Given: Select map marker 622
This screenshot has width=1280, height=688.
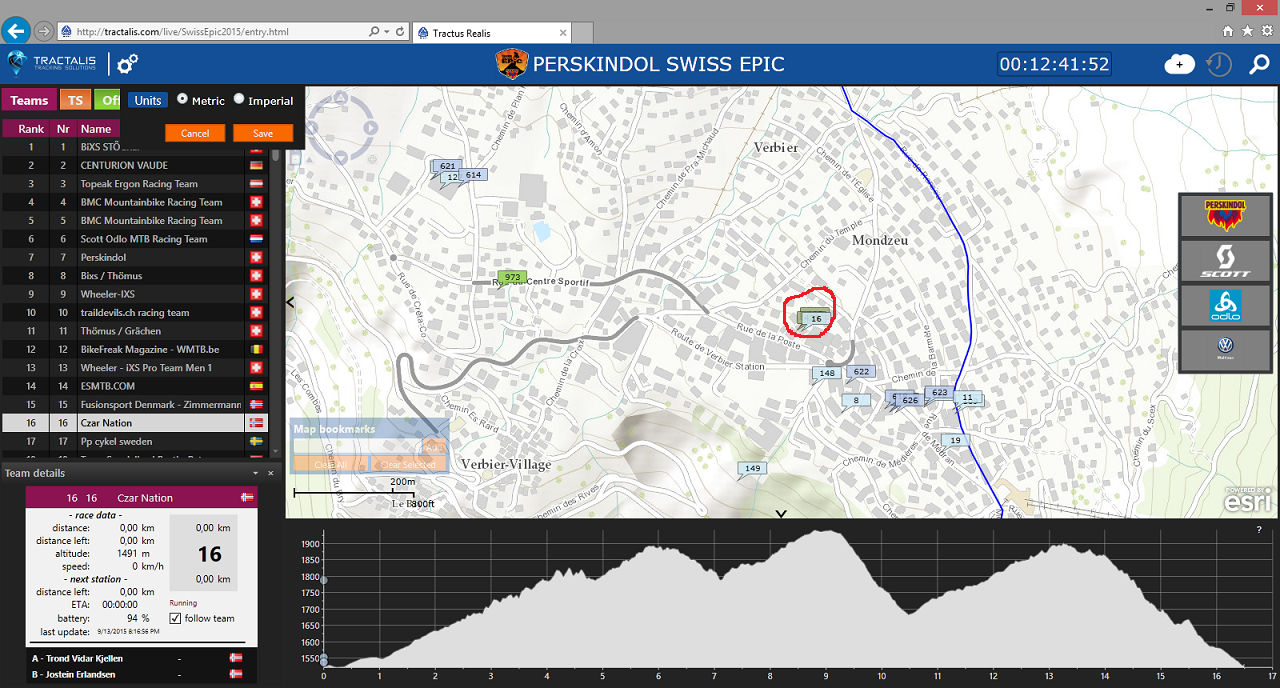Looking at the screenshot, I should click(860, 372).
